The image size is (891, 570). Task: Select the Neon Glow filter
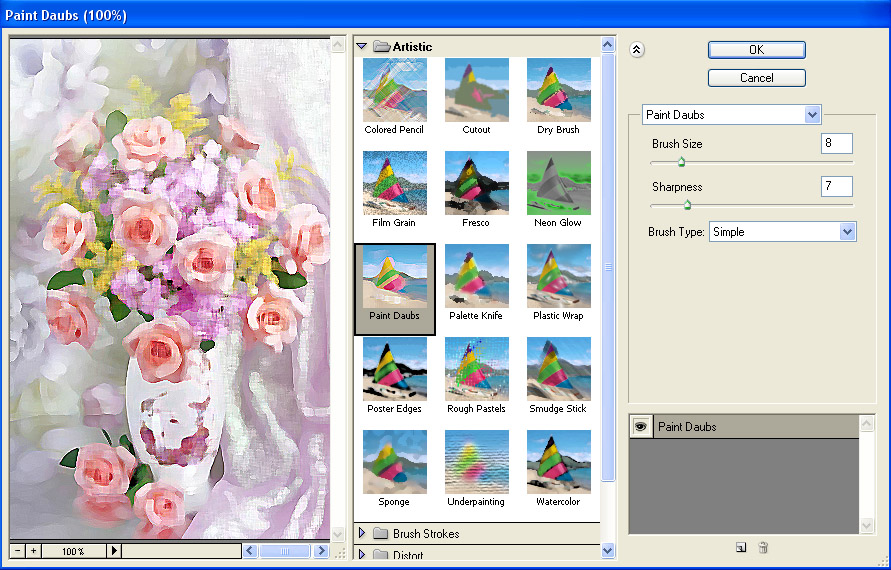point(558,183)
